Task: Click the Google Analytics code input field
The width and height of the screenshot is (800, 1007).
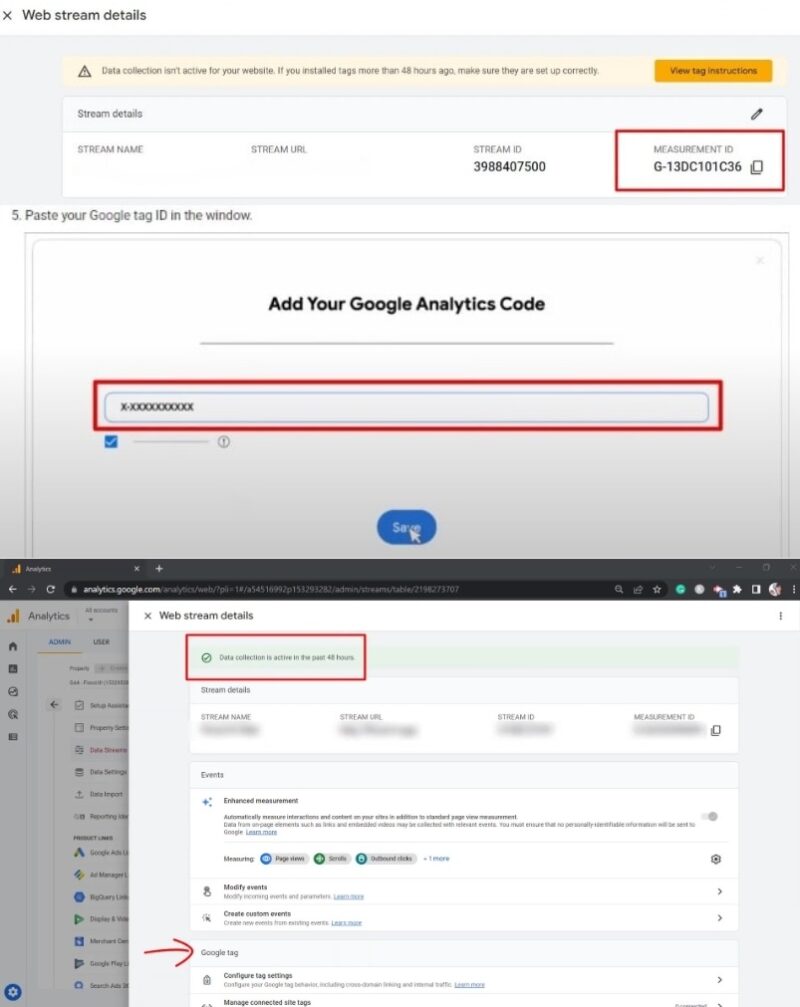Action: coord(406,407)
